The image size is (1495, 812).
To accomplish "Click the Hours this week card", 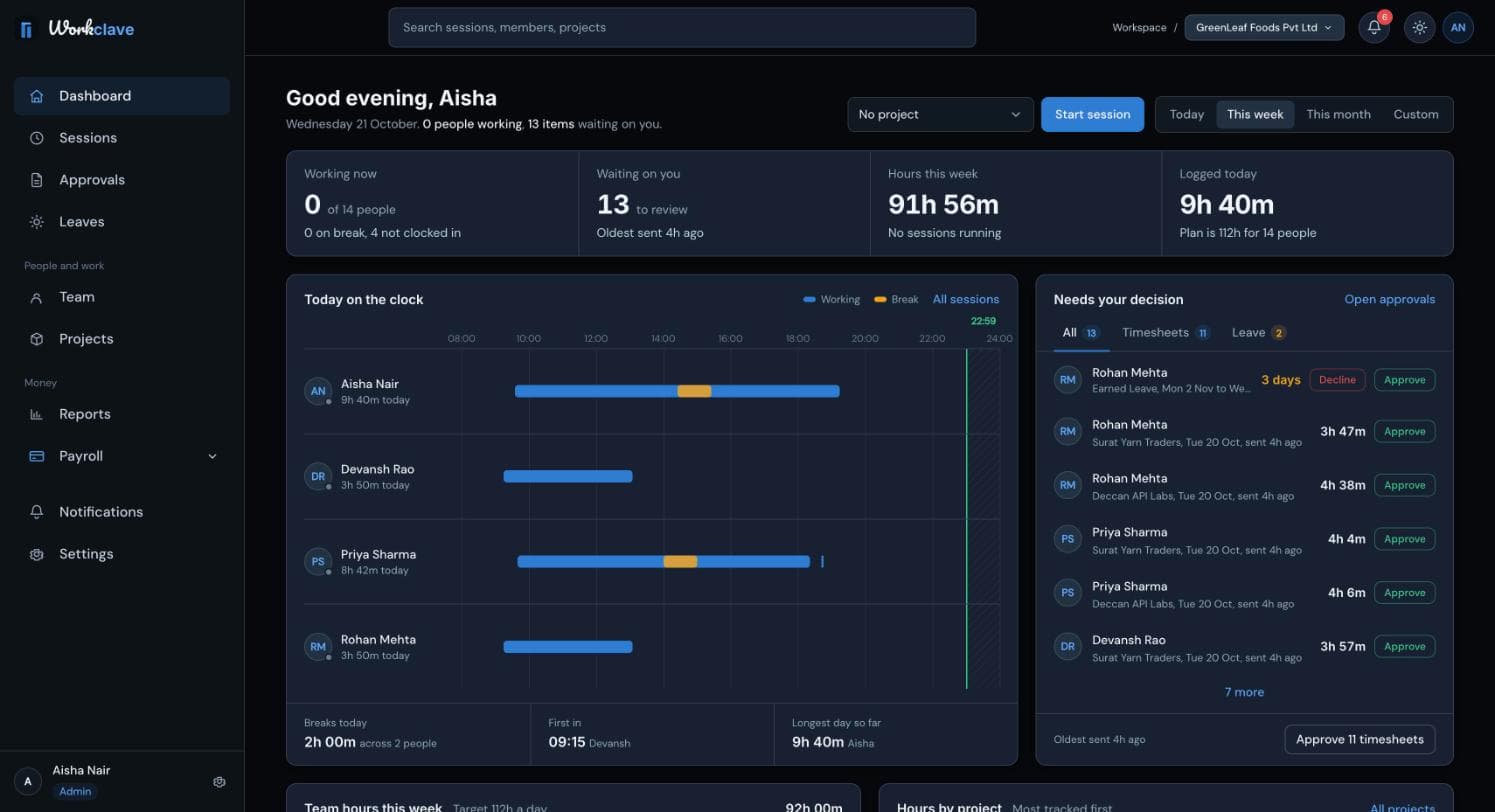I will pyautogui.click(x=1016, y=203).
